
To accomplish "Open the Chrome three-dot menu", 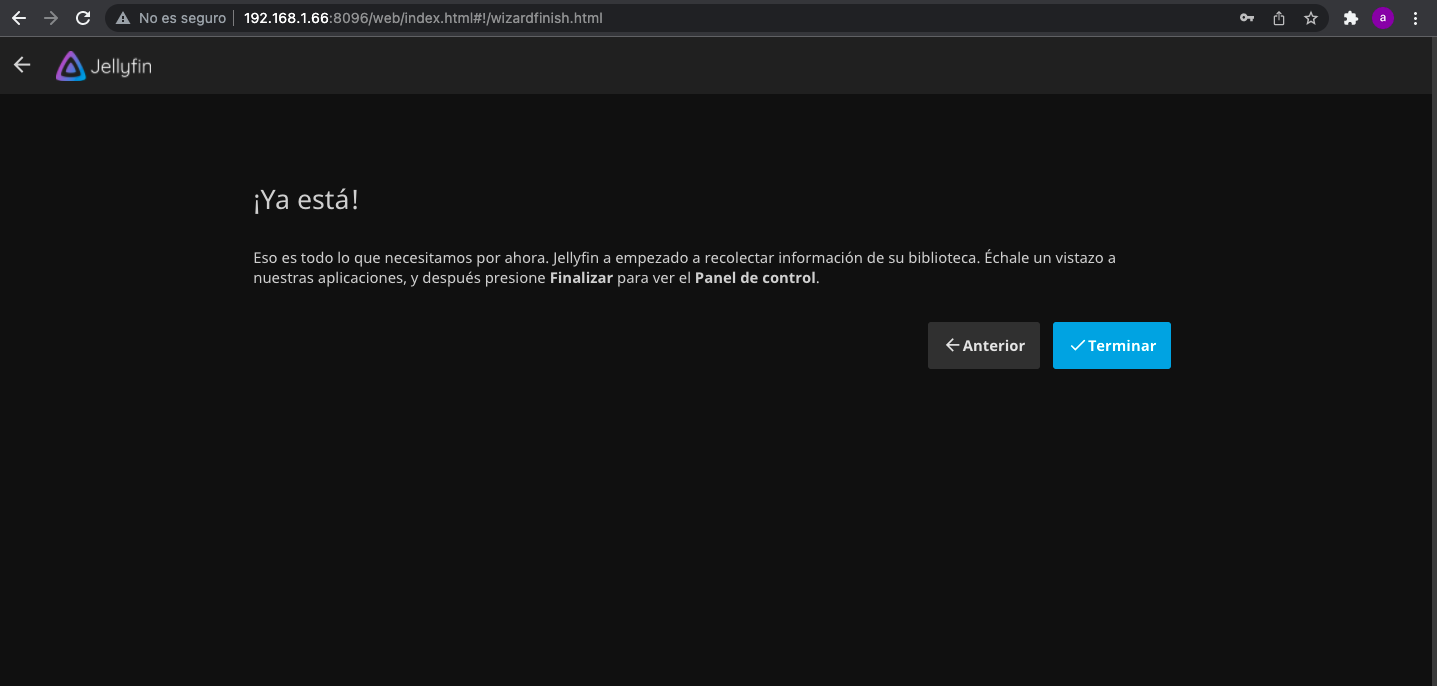I will click(x=1415, y=18).
